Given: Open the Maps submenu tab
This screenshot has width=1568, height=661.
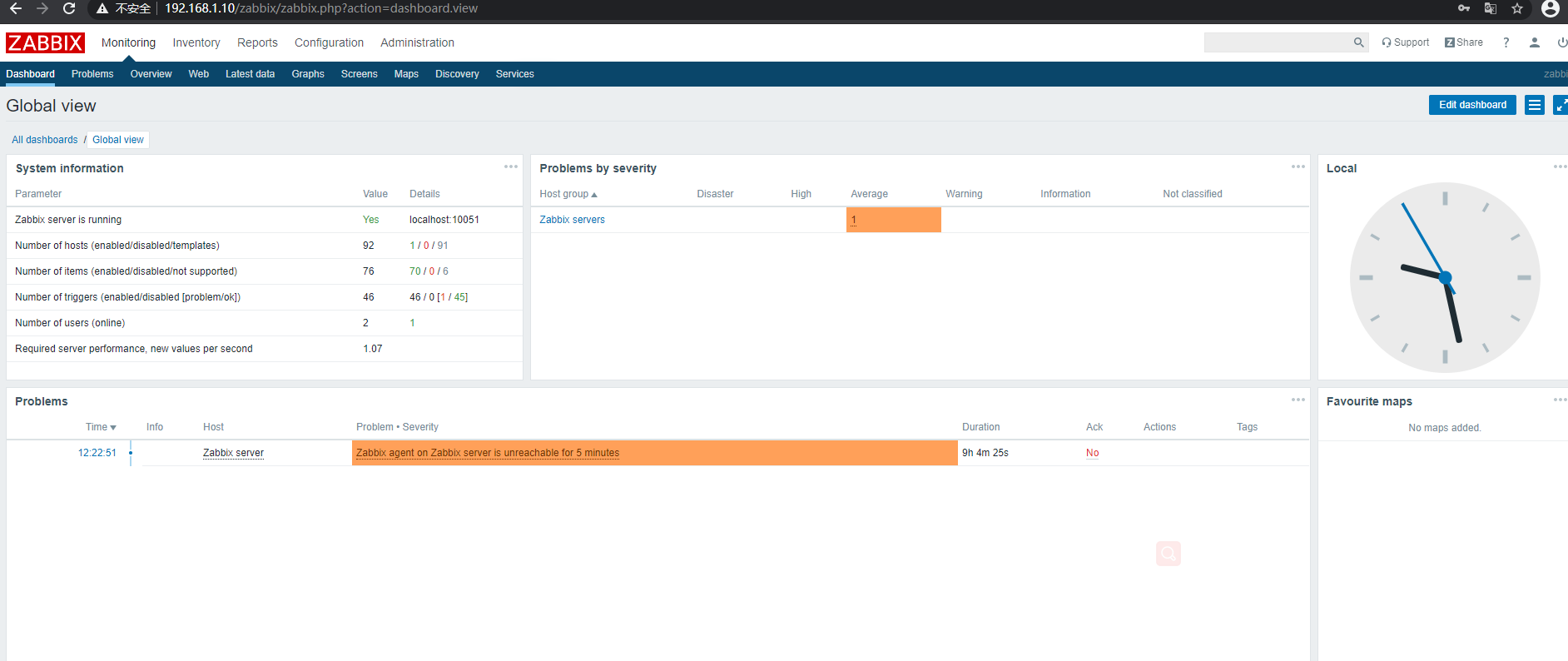Looking at the screenshot, I should (406, 74).
